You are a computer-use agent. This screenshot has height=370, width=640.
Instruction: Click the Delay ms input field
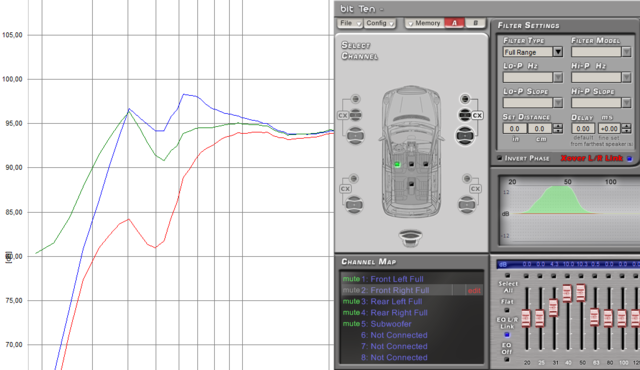(582, 129)
